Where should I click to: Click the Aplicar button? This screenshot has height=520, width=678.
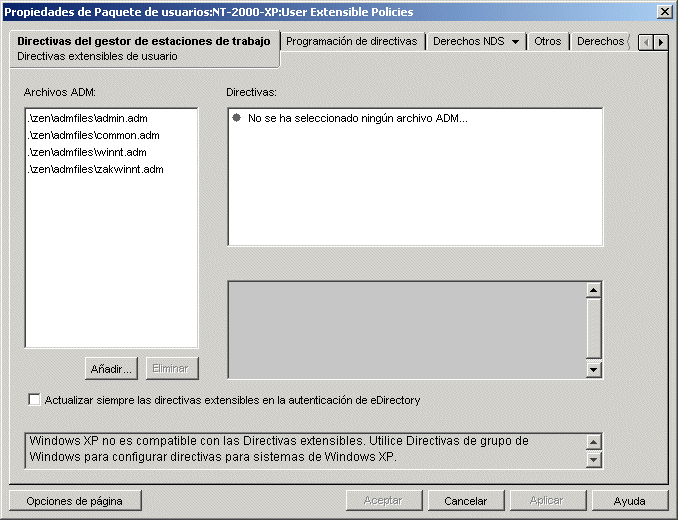548,501
